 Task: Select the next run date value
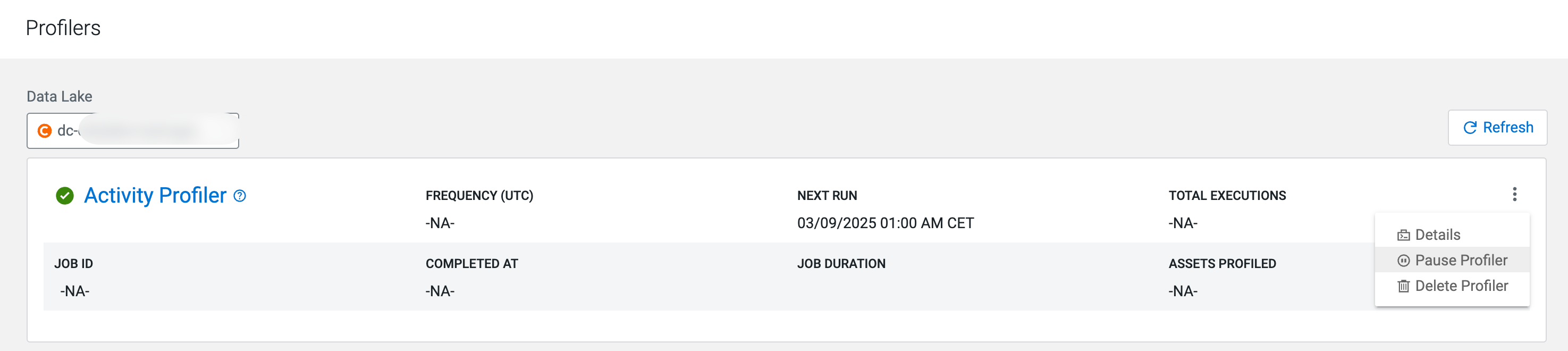pyautogui.click(x=885, y=223)
